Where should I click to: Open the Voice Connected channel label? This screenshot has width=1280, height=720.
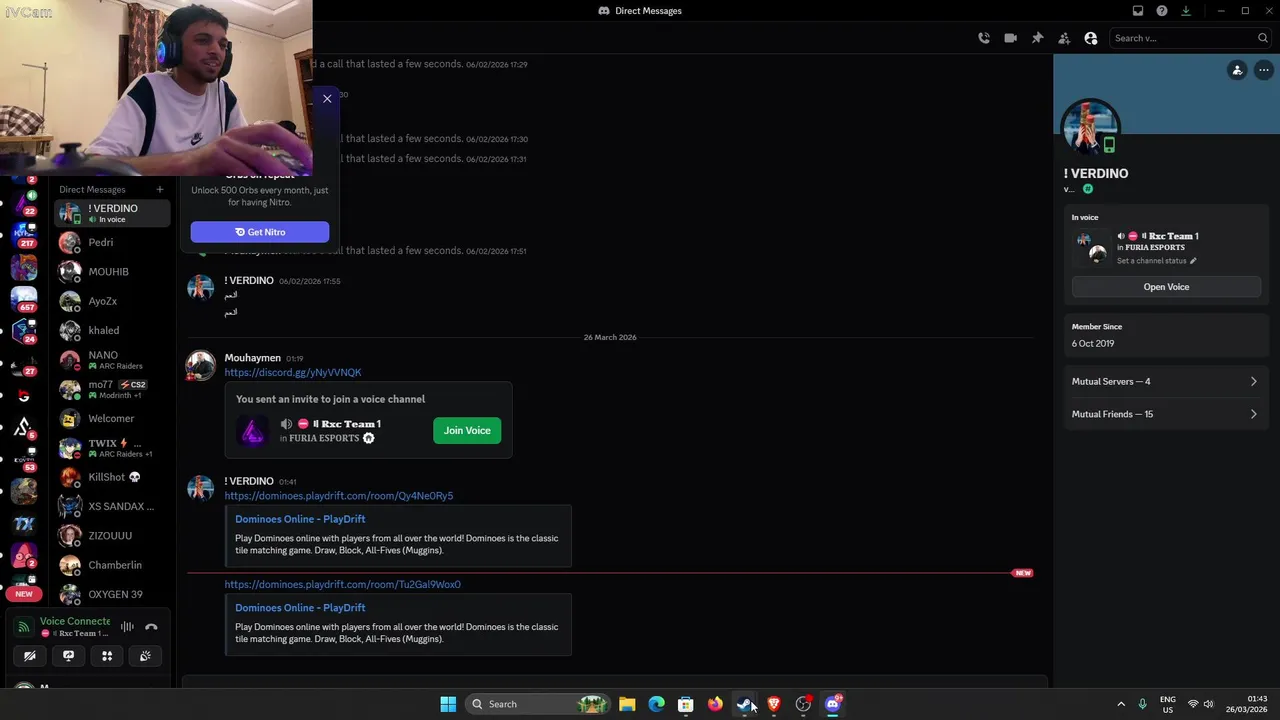point(75,621)
